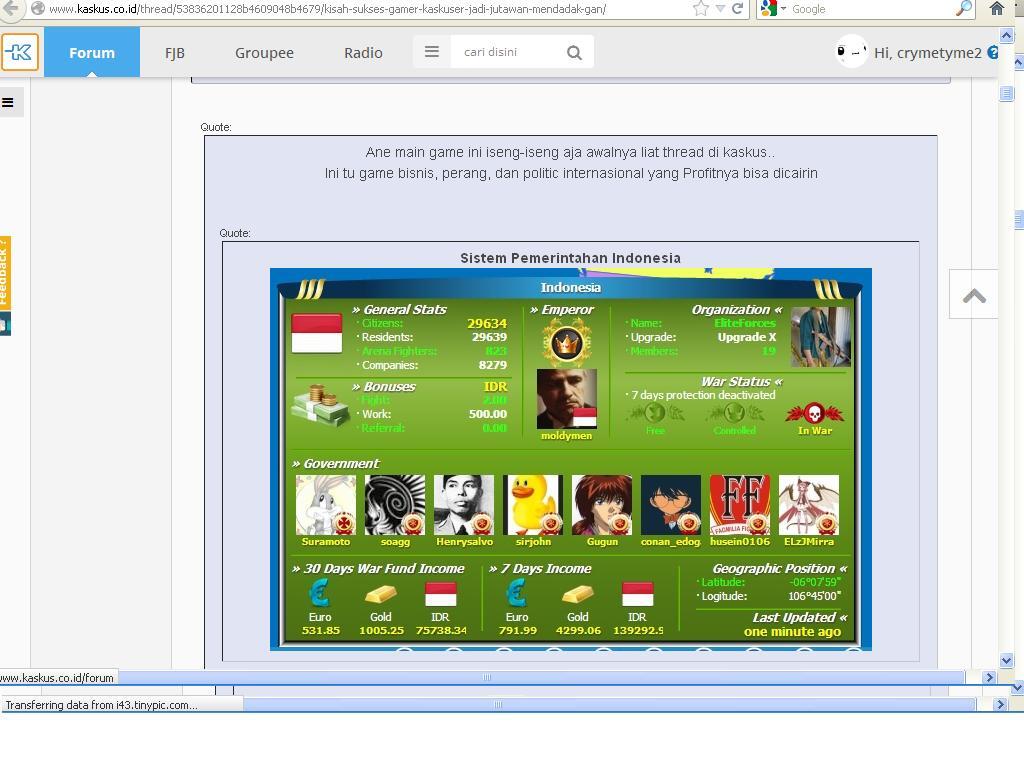Open the Radio tab

363,53
